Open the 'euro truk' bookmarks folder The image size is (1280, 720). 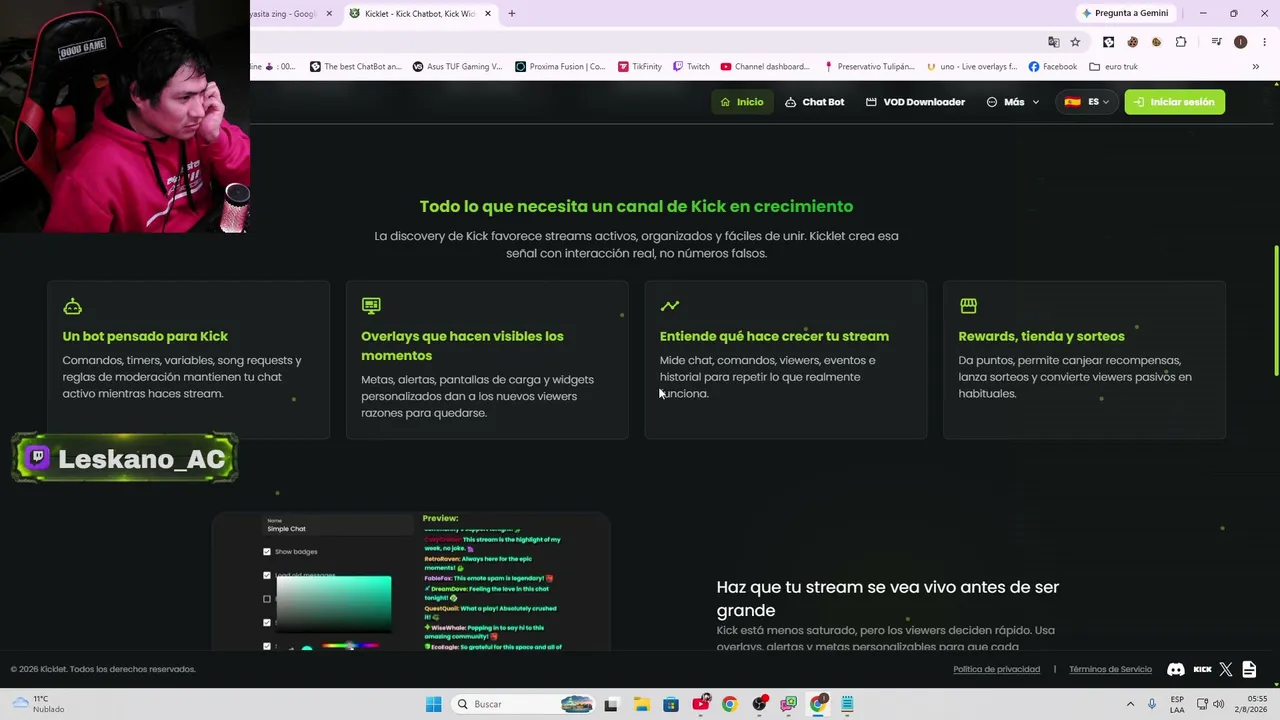[1113, 67]
